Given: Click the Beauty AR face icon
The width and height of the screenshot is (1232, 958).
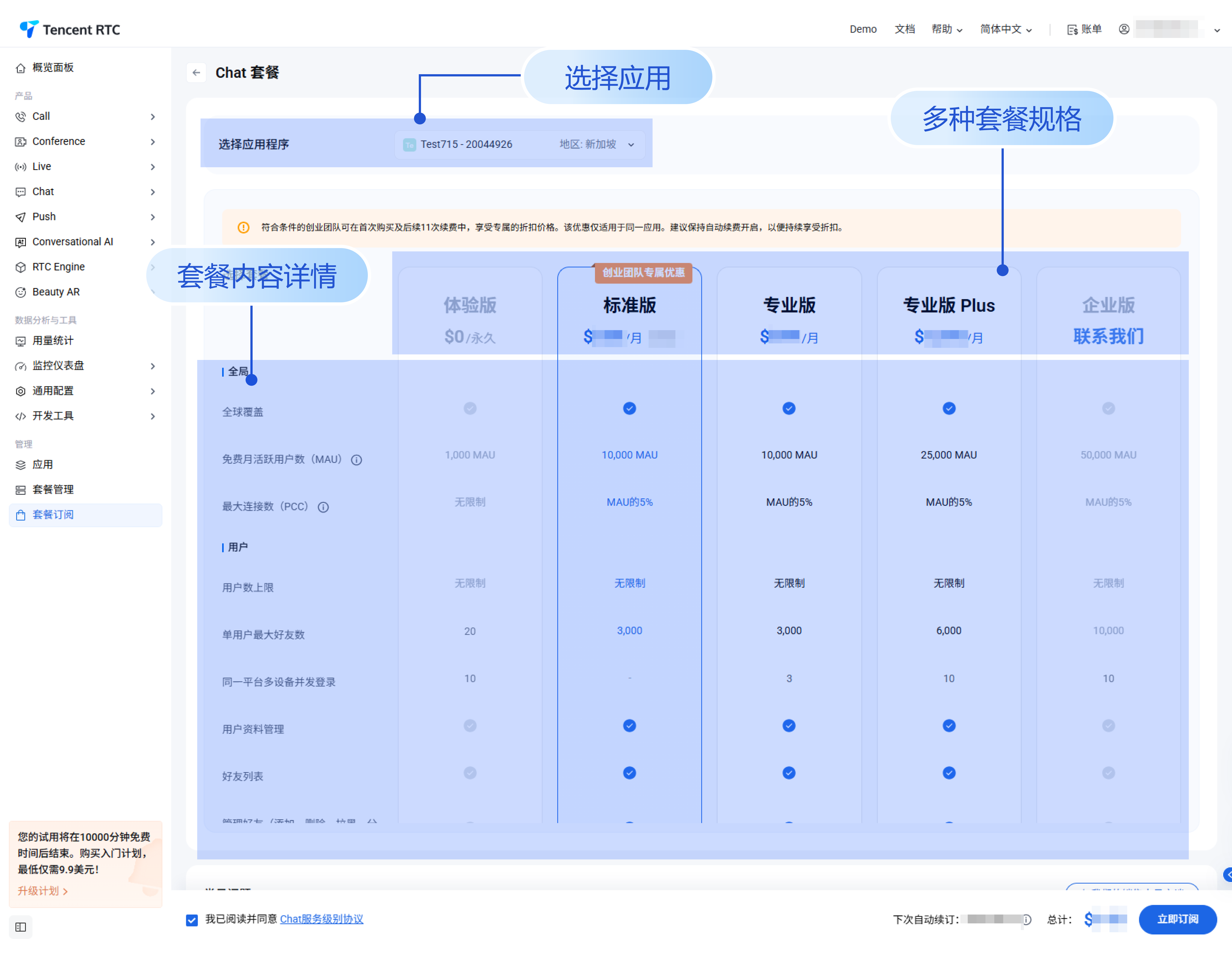Looking at the screenshot, I should point(21,292).
